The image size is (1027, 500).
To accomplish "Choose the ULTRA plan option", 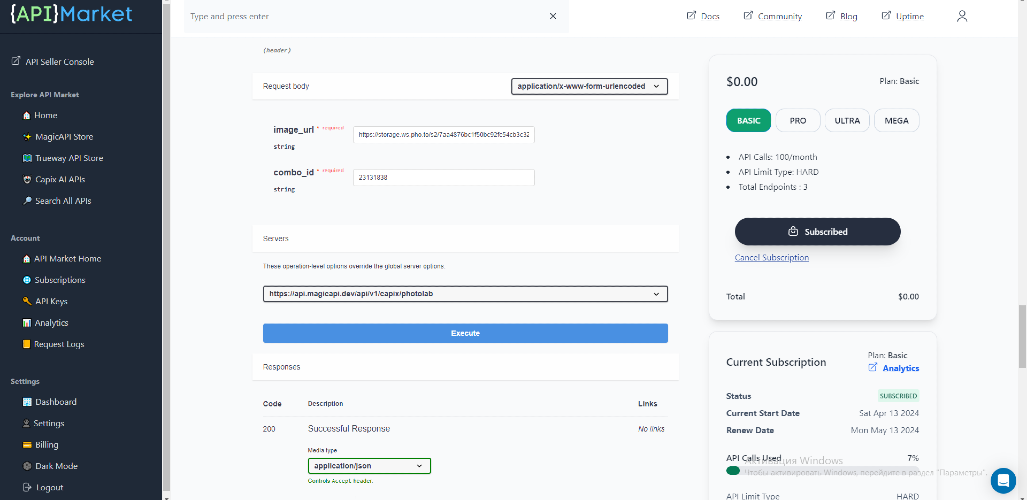I will [x=846, y=120].
